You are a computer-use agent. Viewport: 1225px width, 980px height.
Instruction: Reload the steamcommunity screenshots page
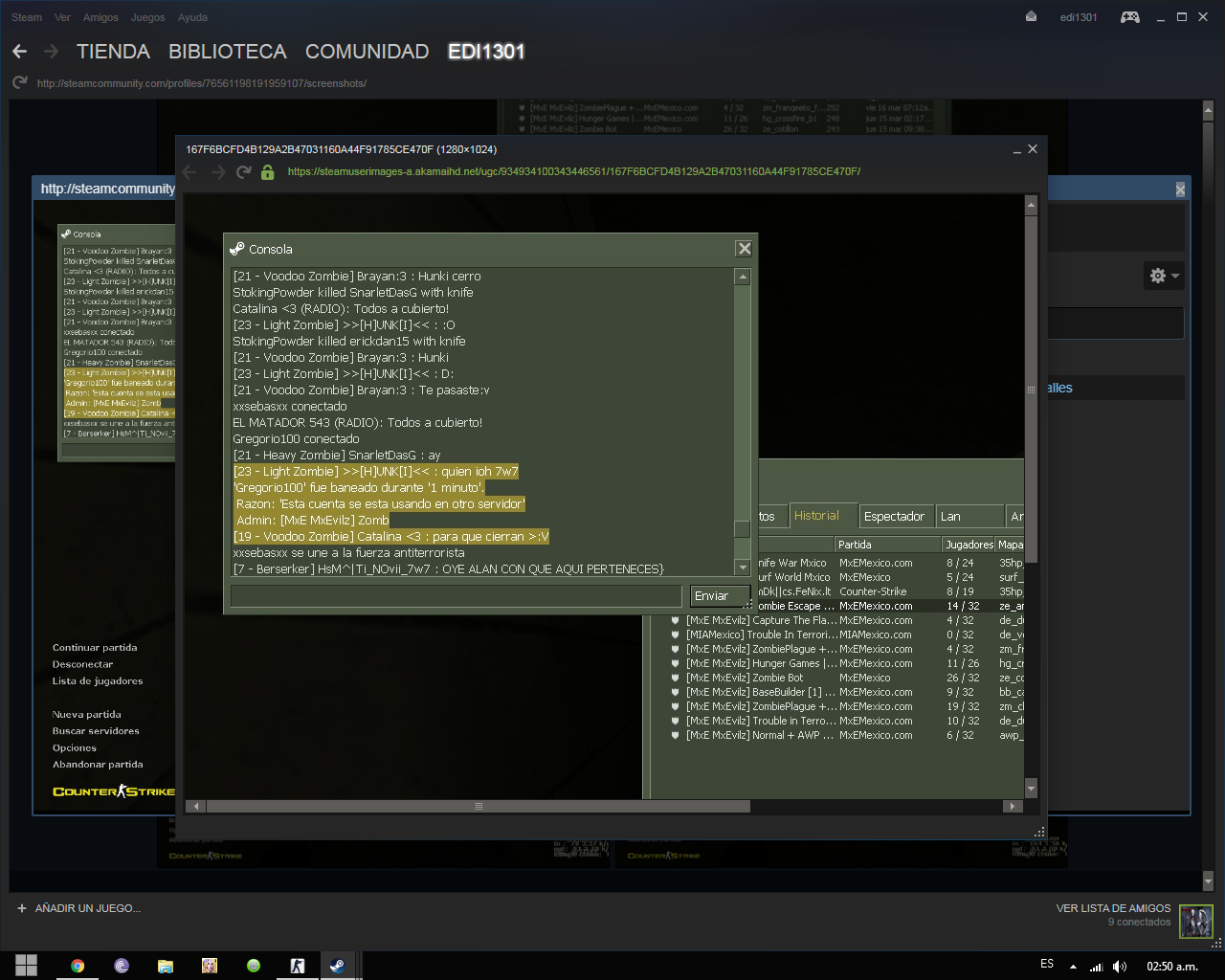[19, 83]
